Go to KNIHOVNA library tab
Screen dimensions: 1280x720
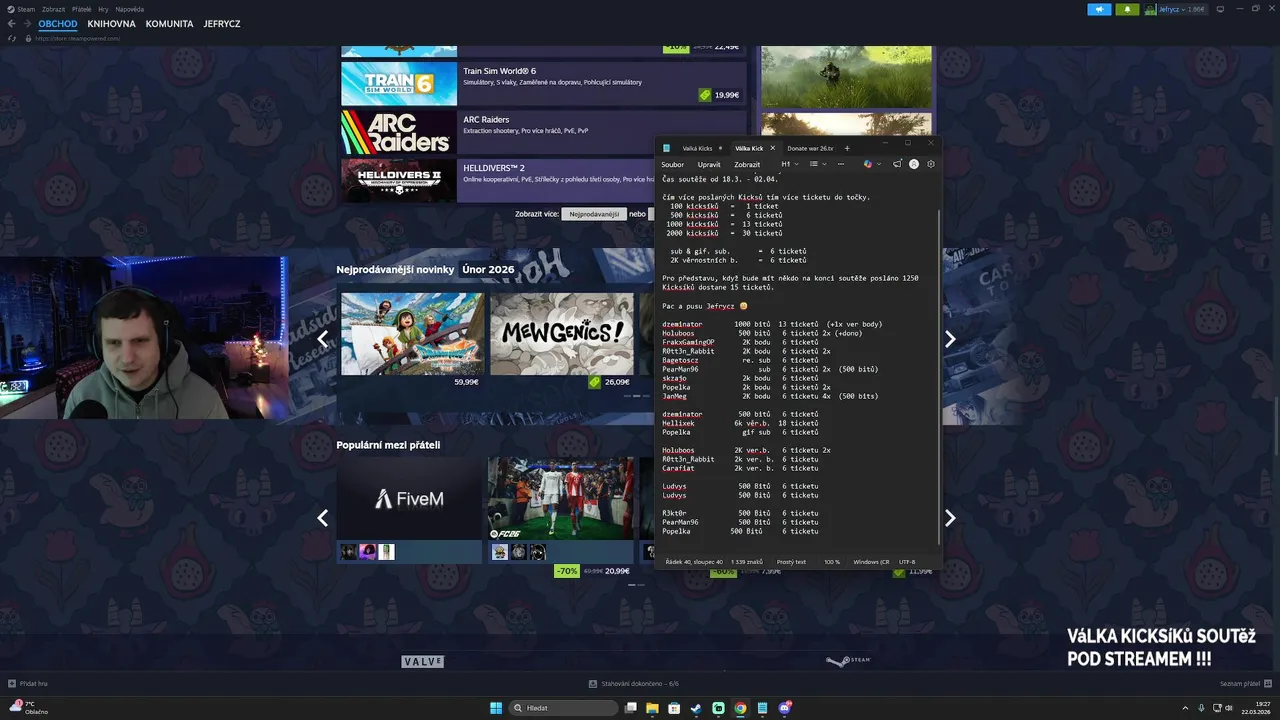111,23
